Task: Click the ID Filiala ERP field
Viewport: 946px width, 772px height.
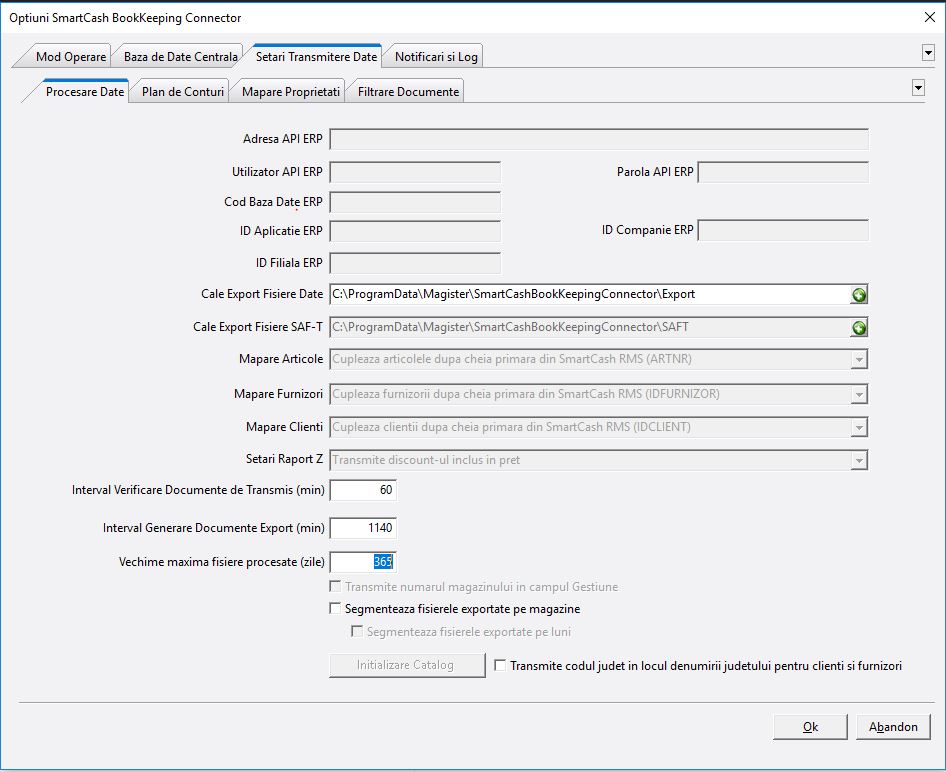Action: pos(415,263)
